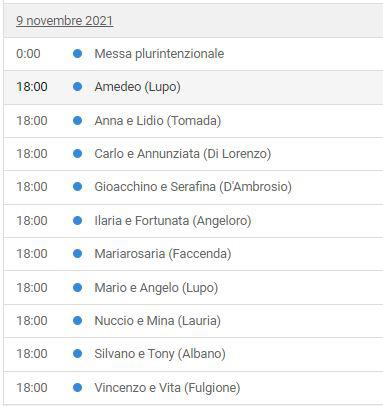Select Vincenzo e Vita (Fulgione) entry
The width and height of the screenshot is (383, 406).
167,388
